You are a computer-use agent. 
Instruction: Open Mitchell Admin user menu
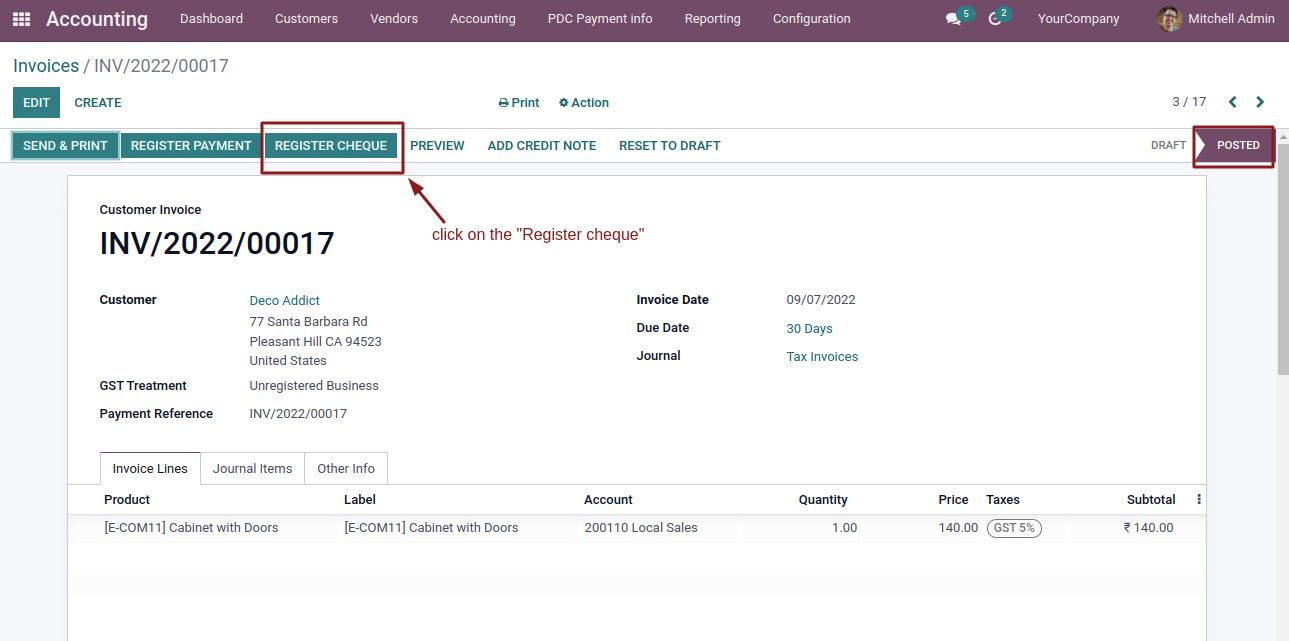tap(1216, 19)
